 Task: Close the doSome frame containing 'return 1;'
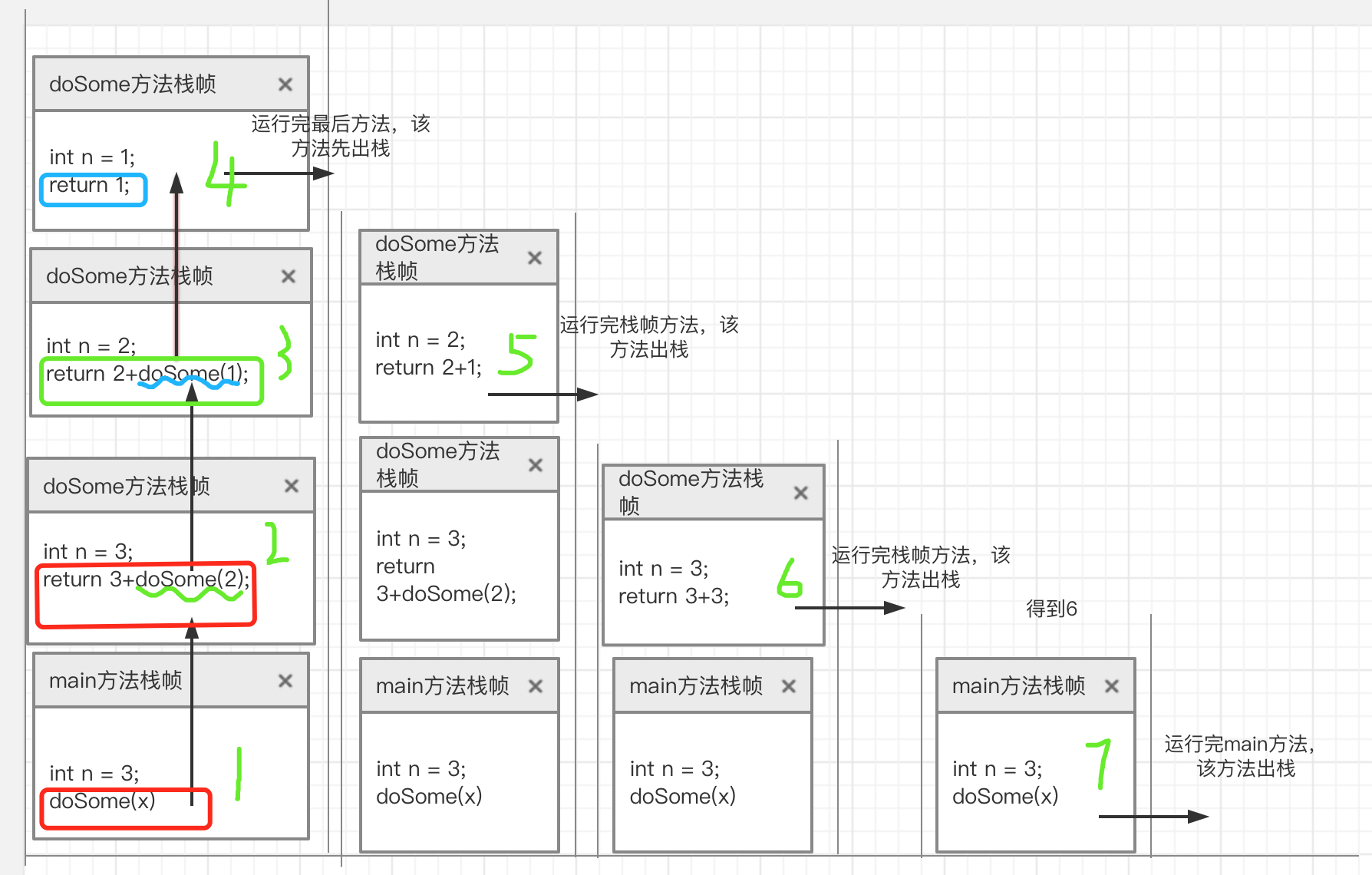(x=285, y=84)
